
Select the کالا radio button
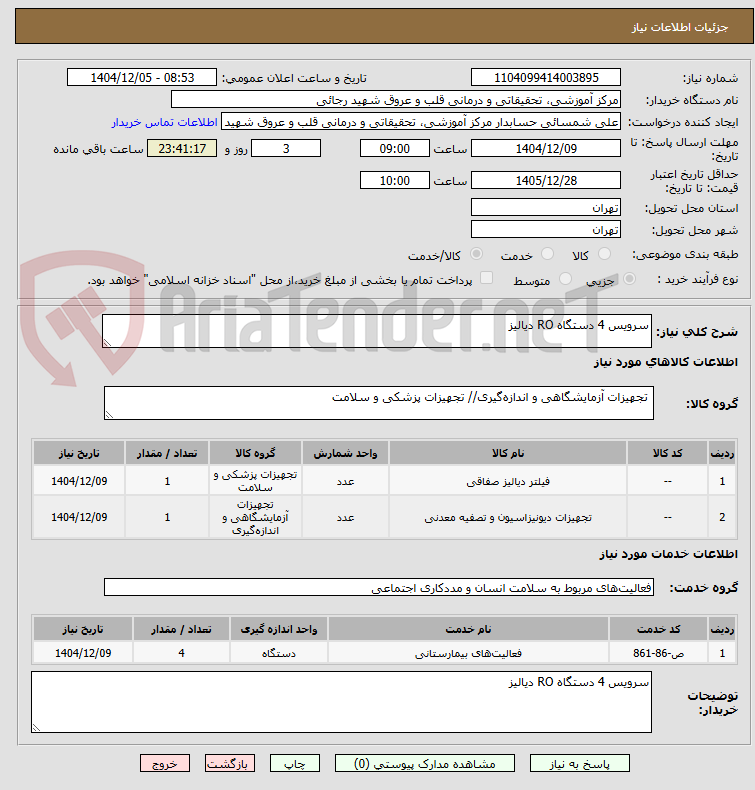[604, 254]
